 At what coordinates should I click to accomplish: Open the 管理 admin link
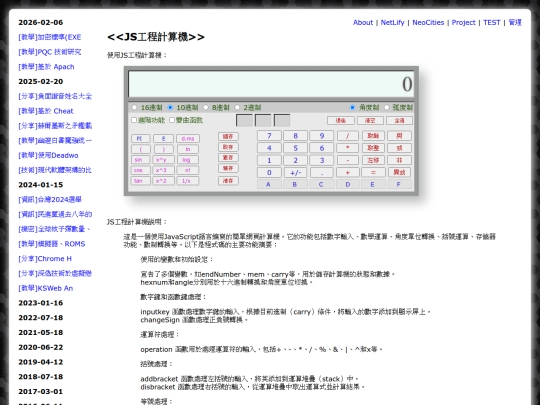[515, 22]
